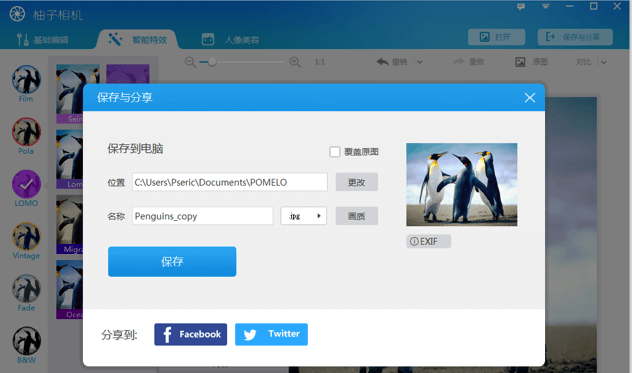Click the save location path field
The image size is (632, 373).
point(230,182)
